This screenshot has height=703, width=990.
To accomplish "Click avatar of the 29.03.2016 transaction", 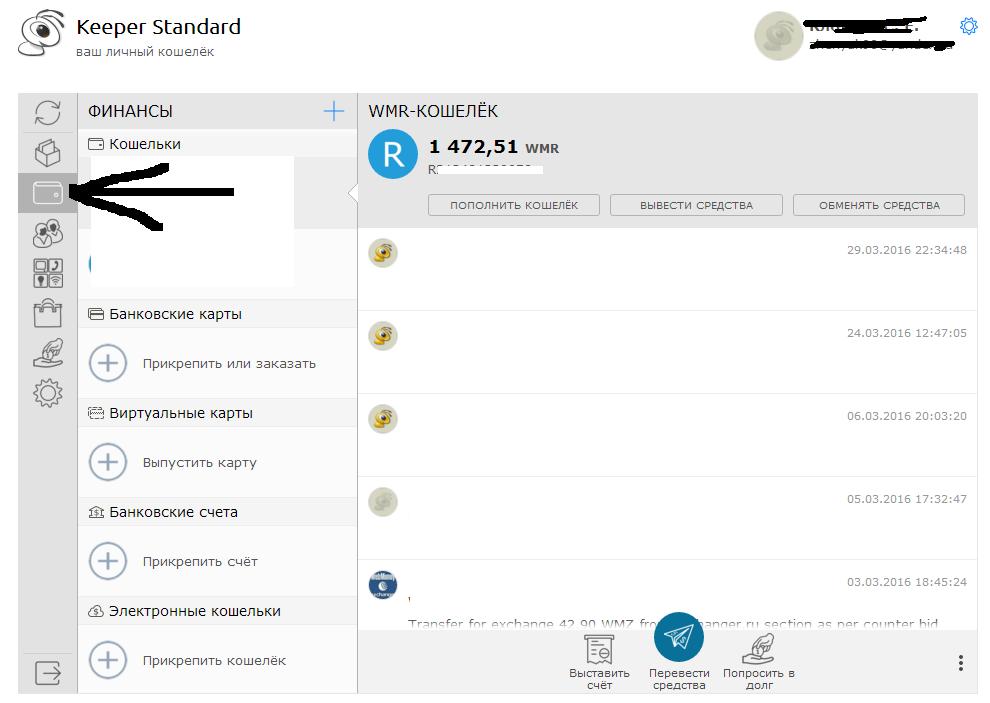I will 383,253.
